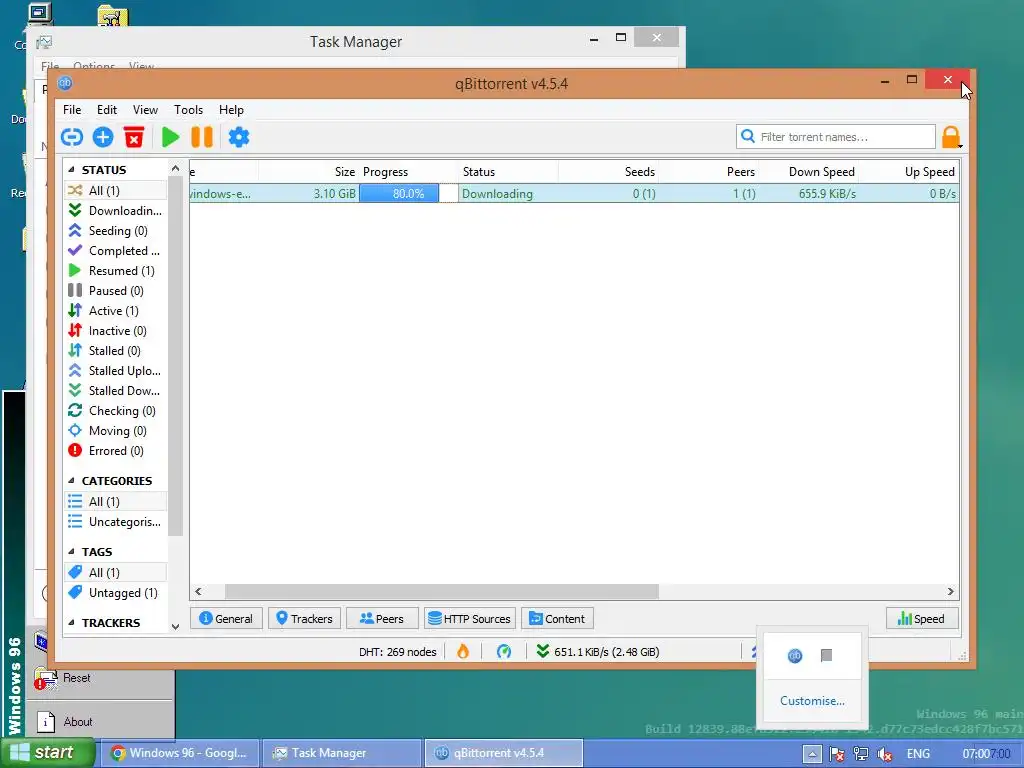The image size is (1024, 768).
Task: Click the tray overflow arrow in taskbar
Action: pyautogui.click(x=812, y=754)
